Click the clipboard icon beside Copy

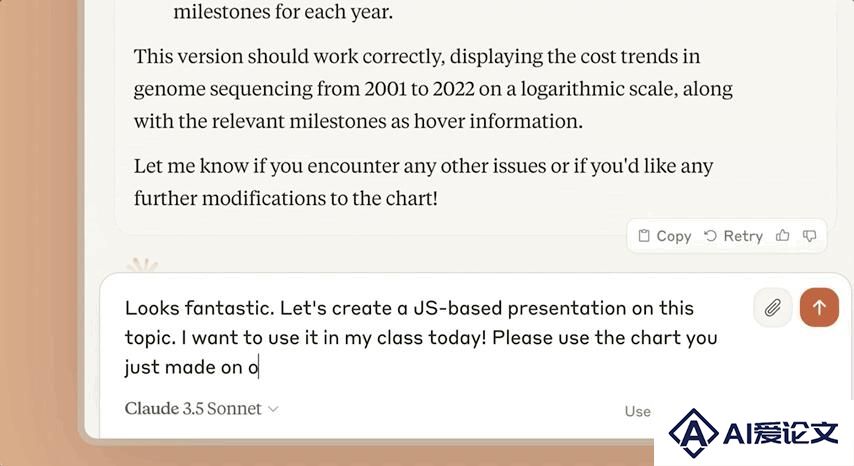point(644,236)
